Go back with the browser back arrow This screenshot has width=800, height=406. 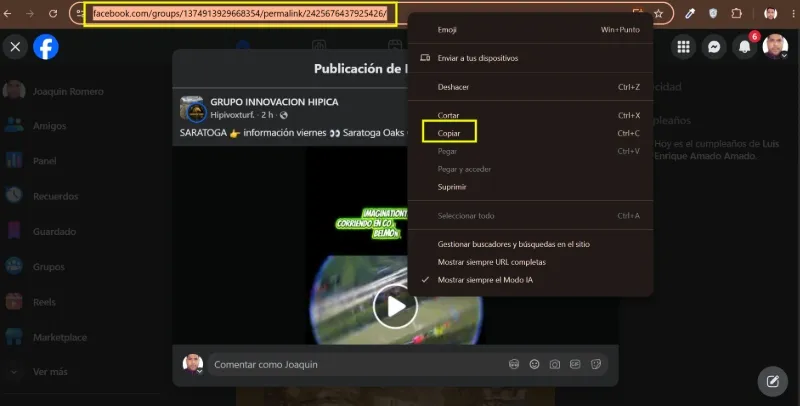(8, 14)
